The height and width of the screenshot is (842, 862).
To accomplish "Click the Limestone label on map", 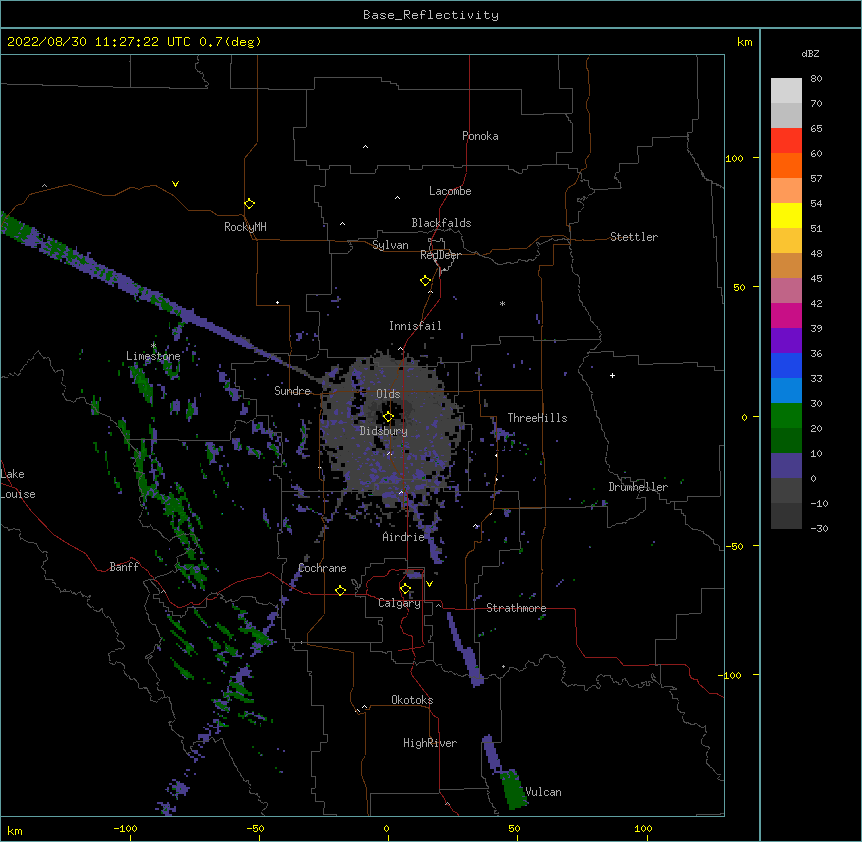I will tap(153, 356).
